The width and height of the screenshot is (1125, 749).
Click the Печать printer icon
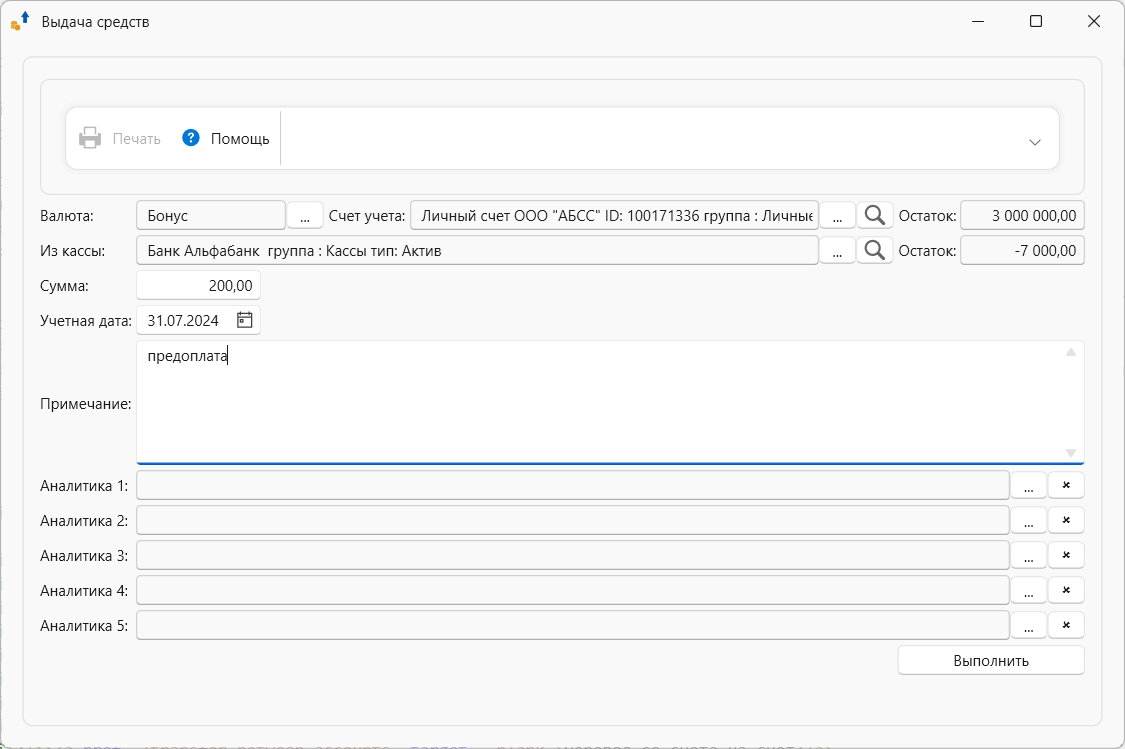pyautogui.click(x=90, y=138)
